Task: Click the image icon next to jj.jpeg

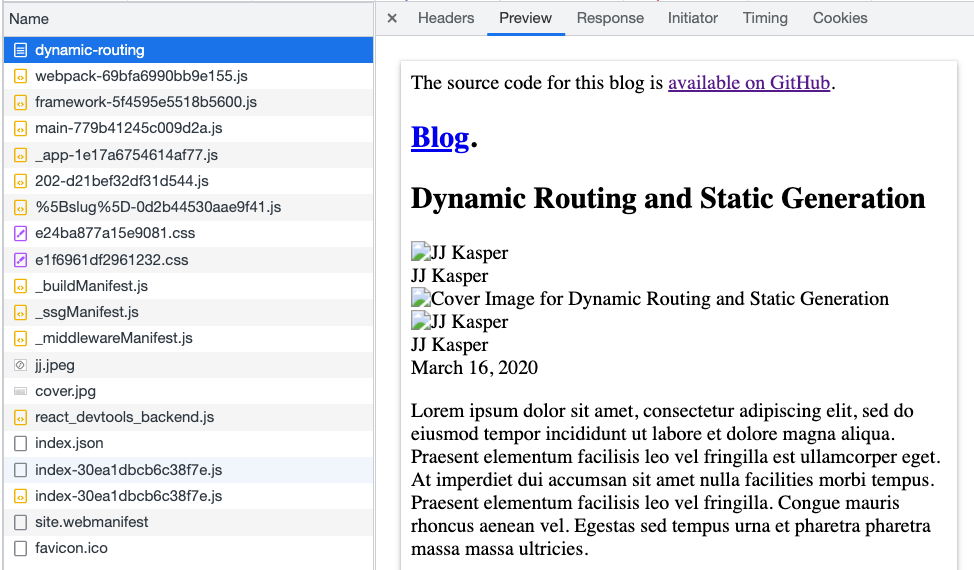Action: (x=20, y=365)
